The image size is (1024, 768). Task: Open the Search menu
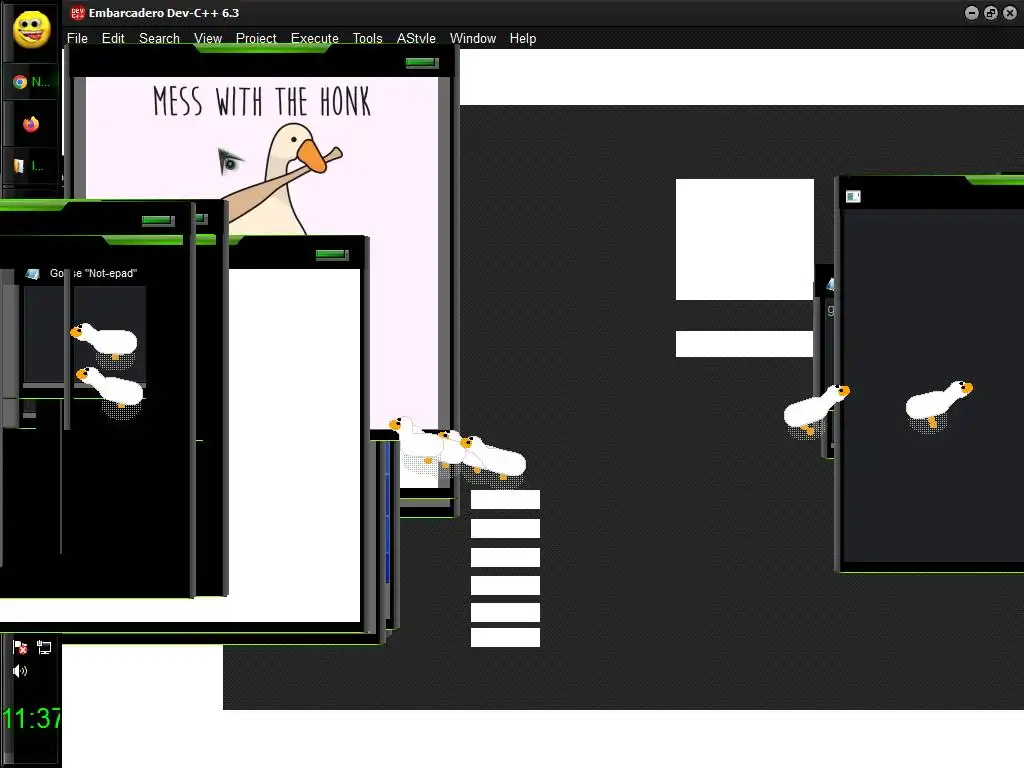(x=159, y=39)
